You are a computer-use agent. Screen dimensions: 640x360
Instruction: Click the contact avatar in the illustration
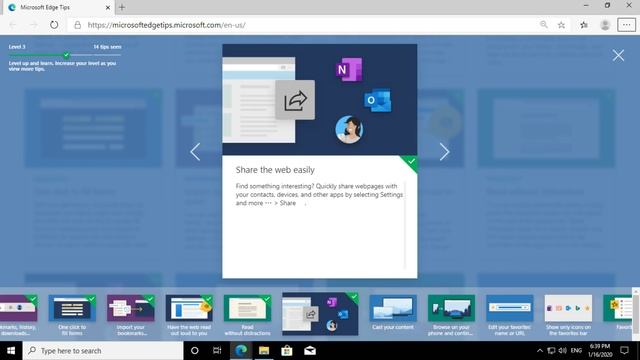point(349,130)
